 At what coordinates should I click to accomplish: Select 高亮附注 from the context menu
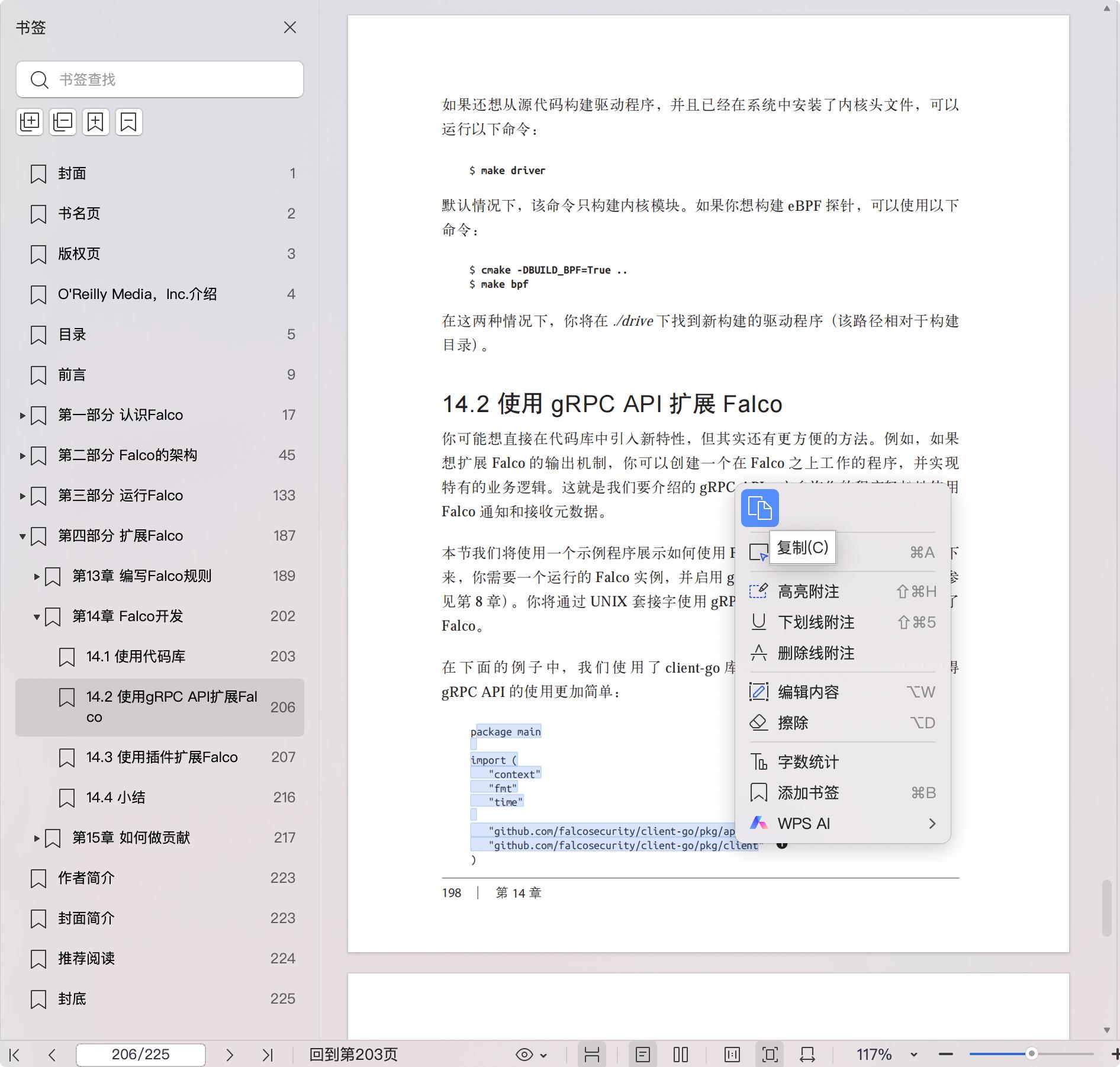[808, 592]
